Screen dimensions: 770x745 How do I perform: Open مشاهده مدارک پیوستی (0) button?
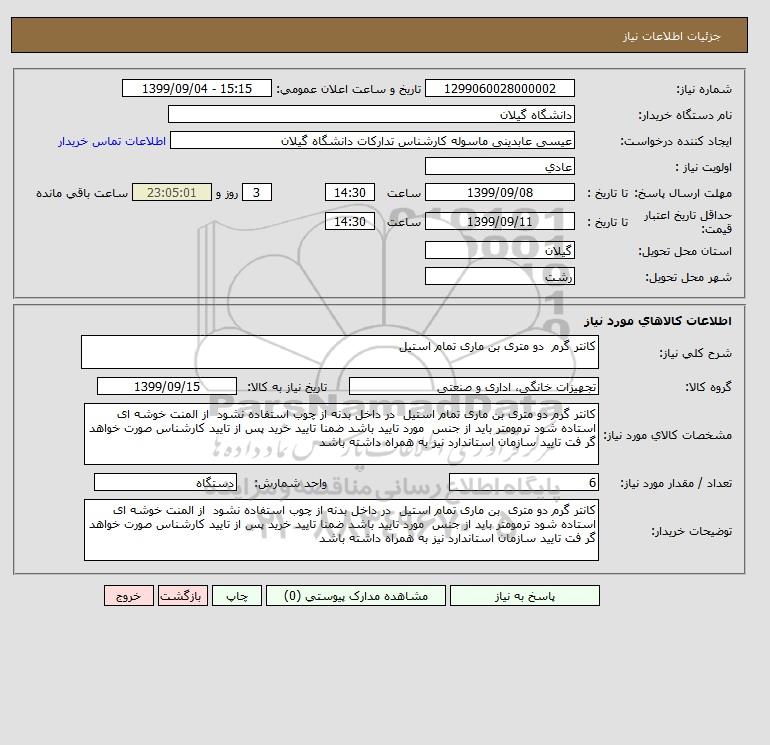click(356, 596)
